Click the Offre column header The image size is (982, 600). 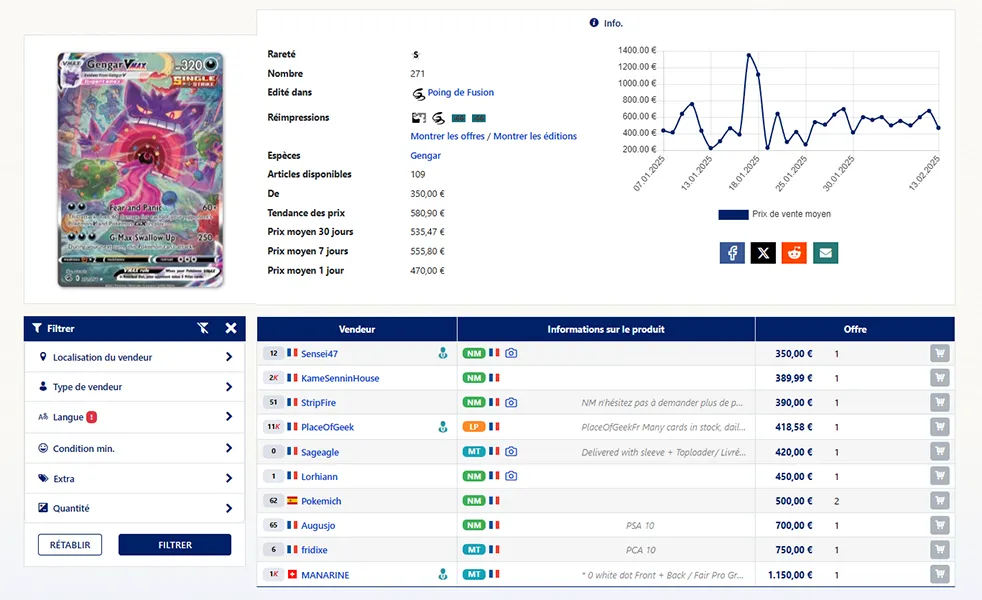coord(855,329)
